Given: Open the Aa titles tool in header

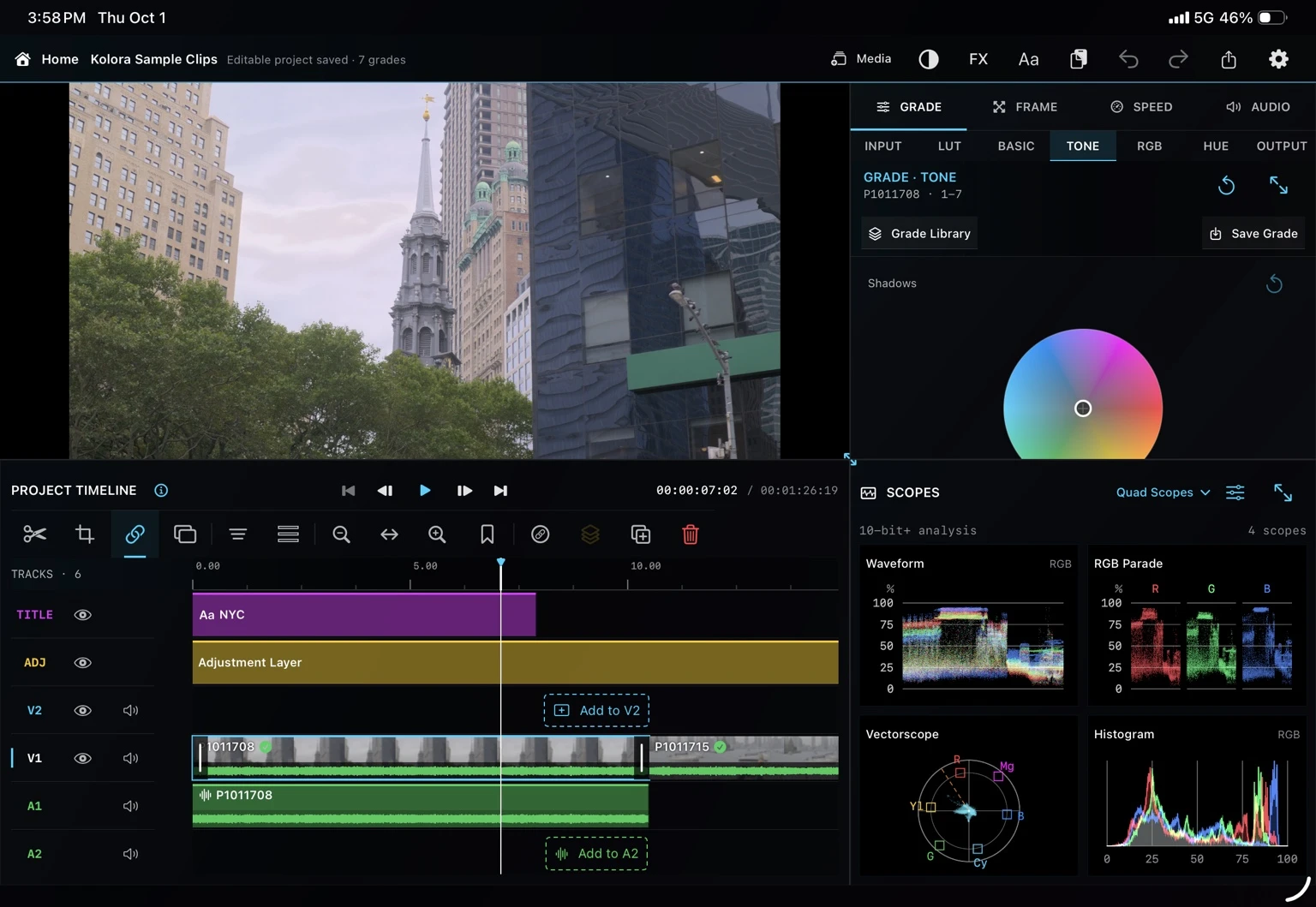Looking at the screenshot, I should coord(1028,59).
